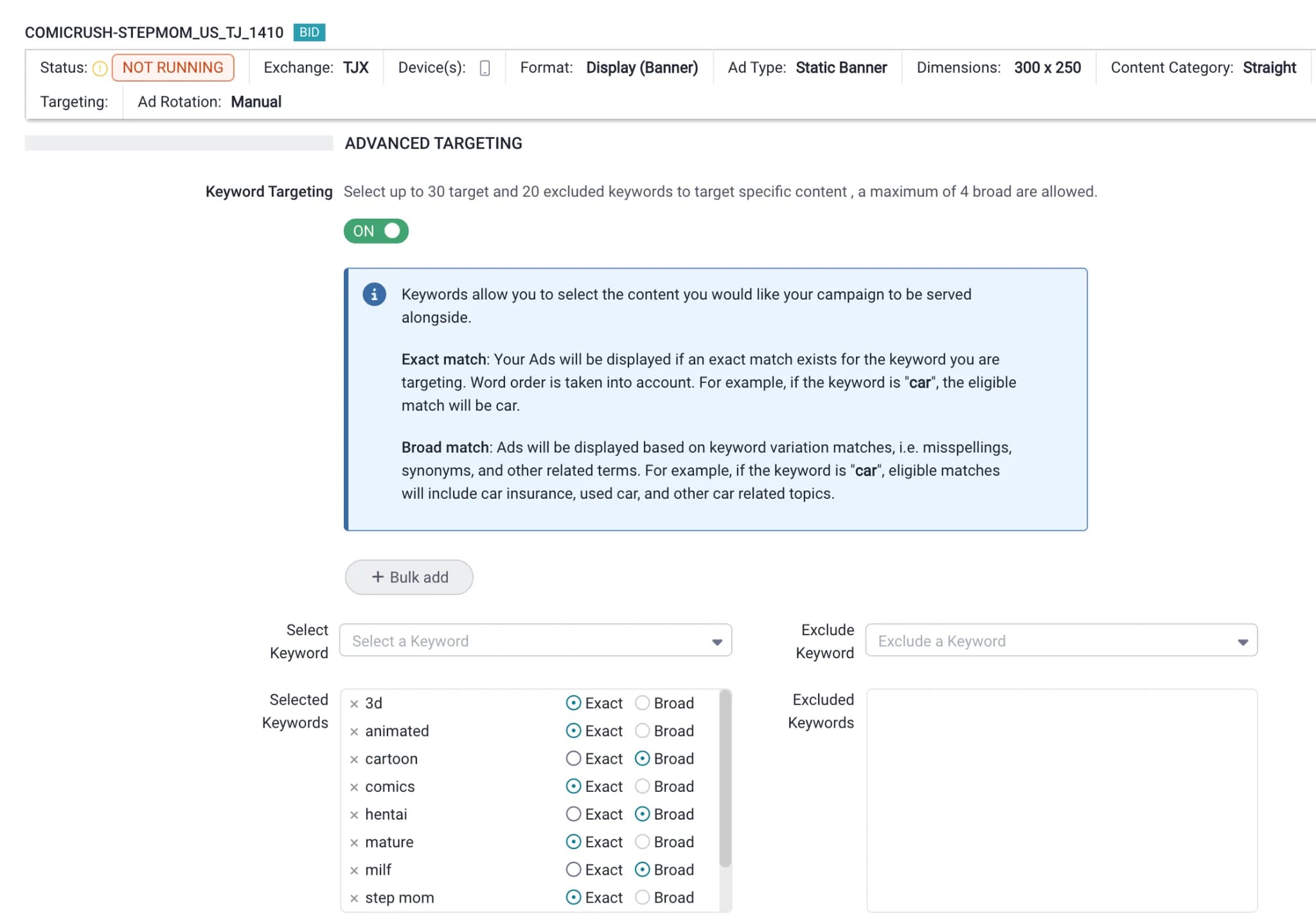This screenshot has width=1316, height=916.
Task: Remove the milf keyword with its x icon
Action: coord(354,870)
